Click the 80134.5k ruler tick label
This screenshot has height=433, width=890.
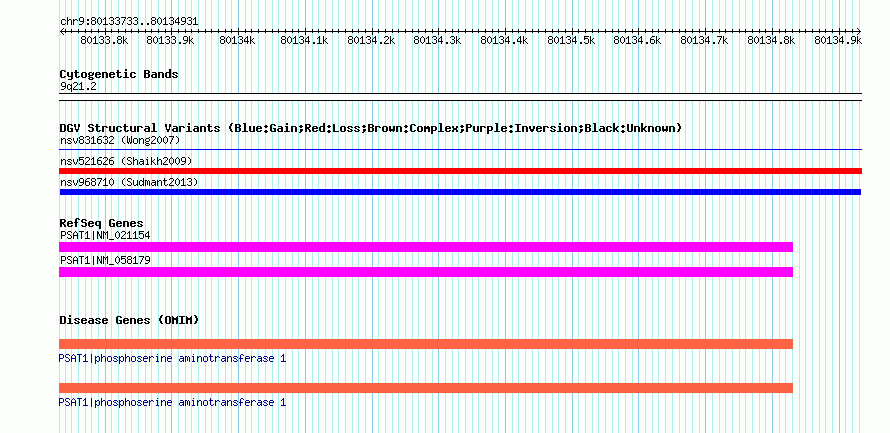point(570,40)
